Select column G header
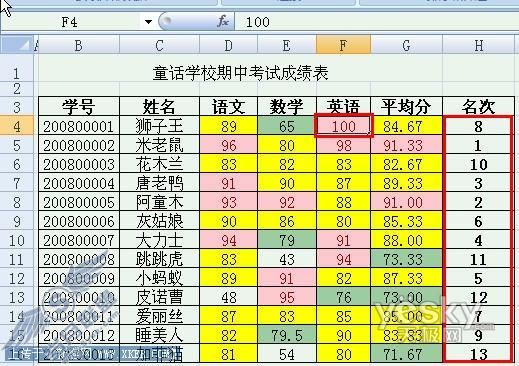The image size is (519, 366). (x=406, y=45)
